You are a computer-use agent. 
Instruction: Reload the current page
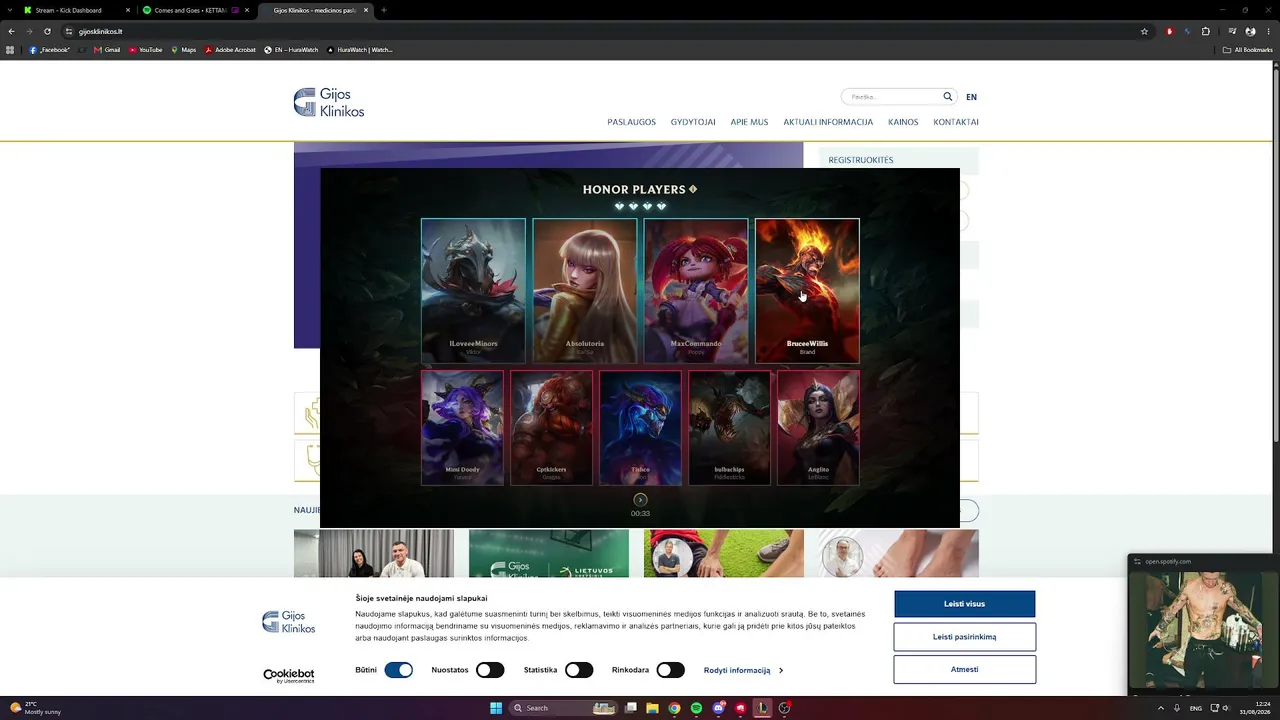pos(47,31)
